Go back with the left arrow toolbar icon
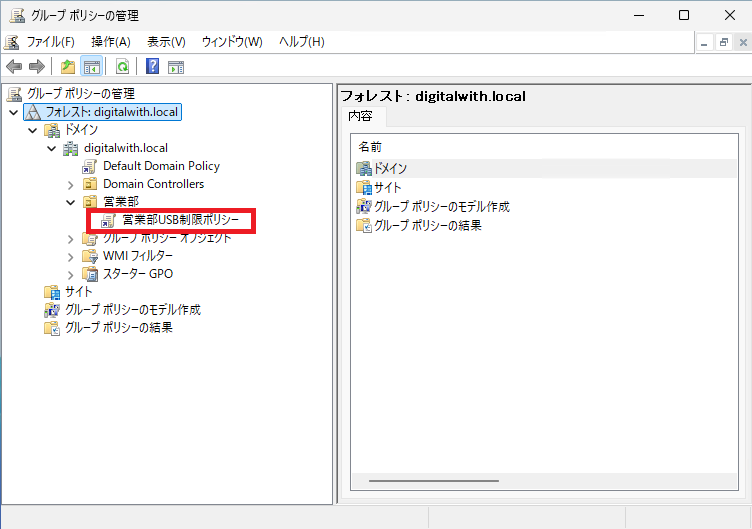This screenshot has height=529, width=752. point(14,66)
